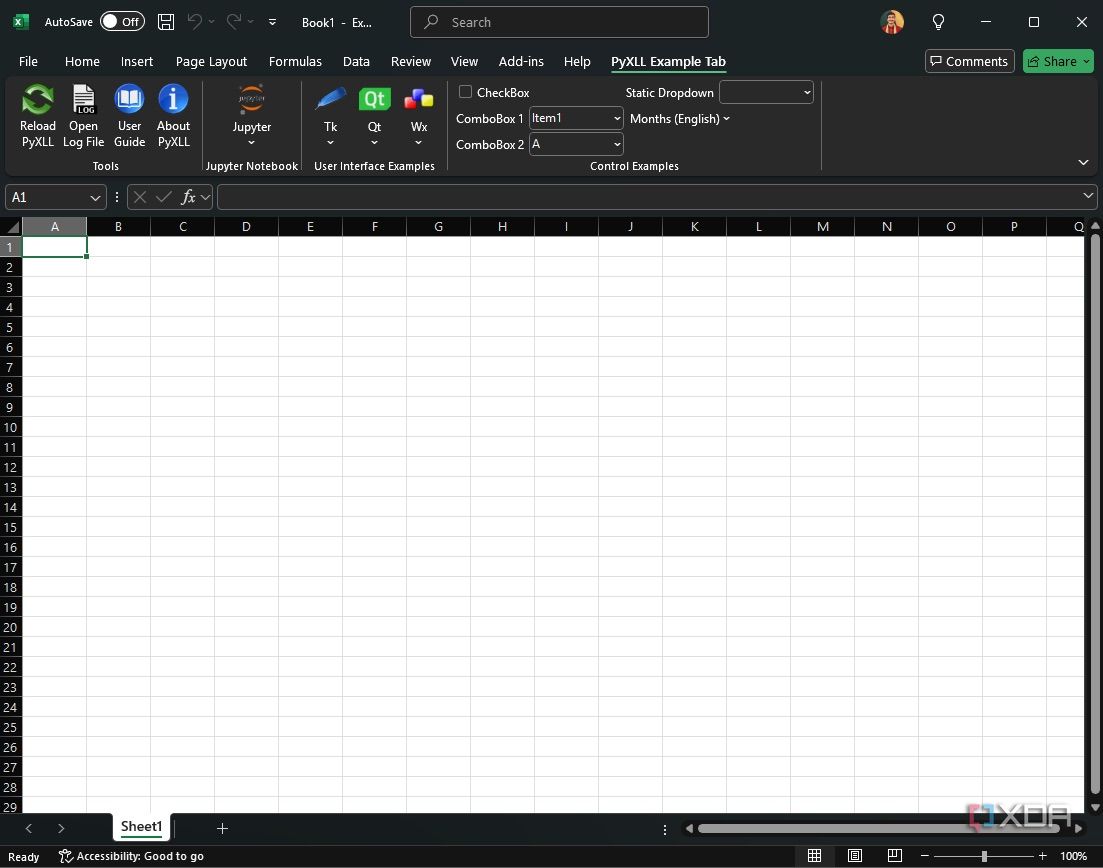Screen dimensions: 1103x868
Task: Expand the formula bar chevron
Action: coord(1088,196)
